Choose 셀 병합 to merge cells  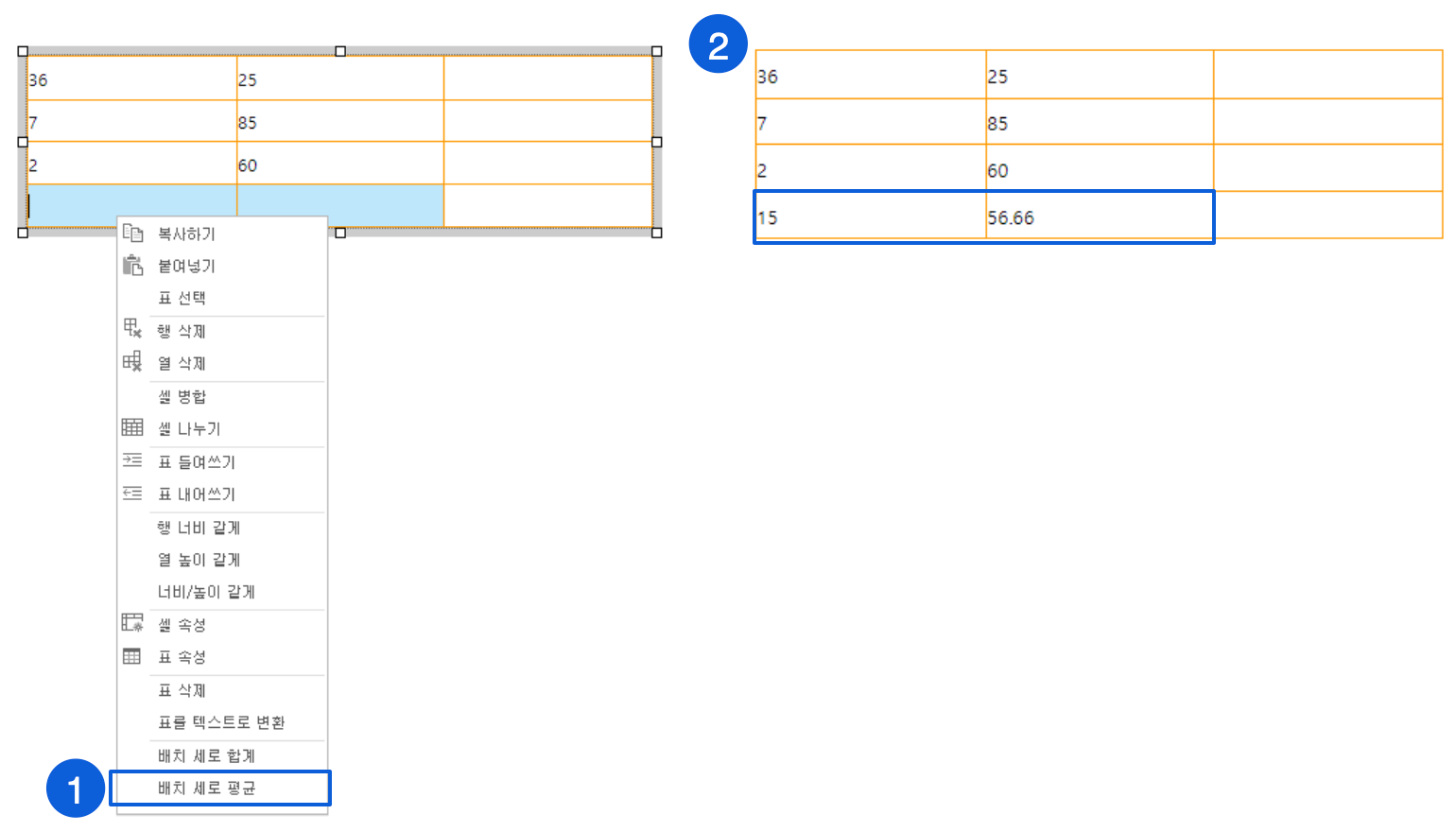click(182, 397)
